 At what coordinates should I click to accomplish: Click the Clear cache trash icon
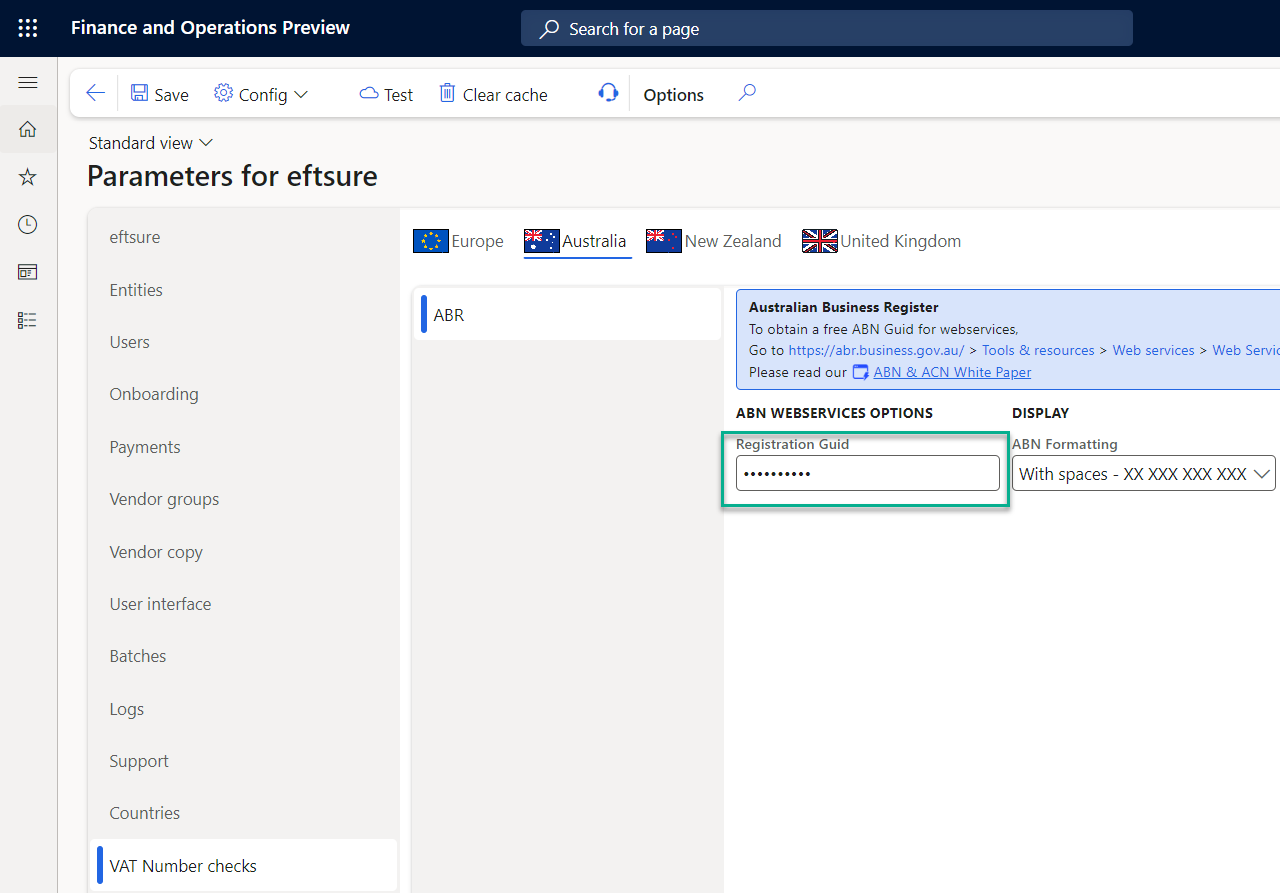tap(448, 94)
